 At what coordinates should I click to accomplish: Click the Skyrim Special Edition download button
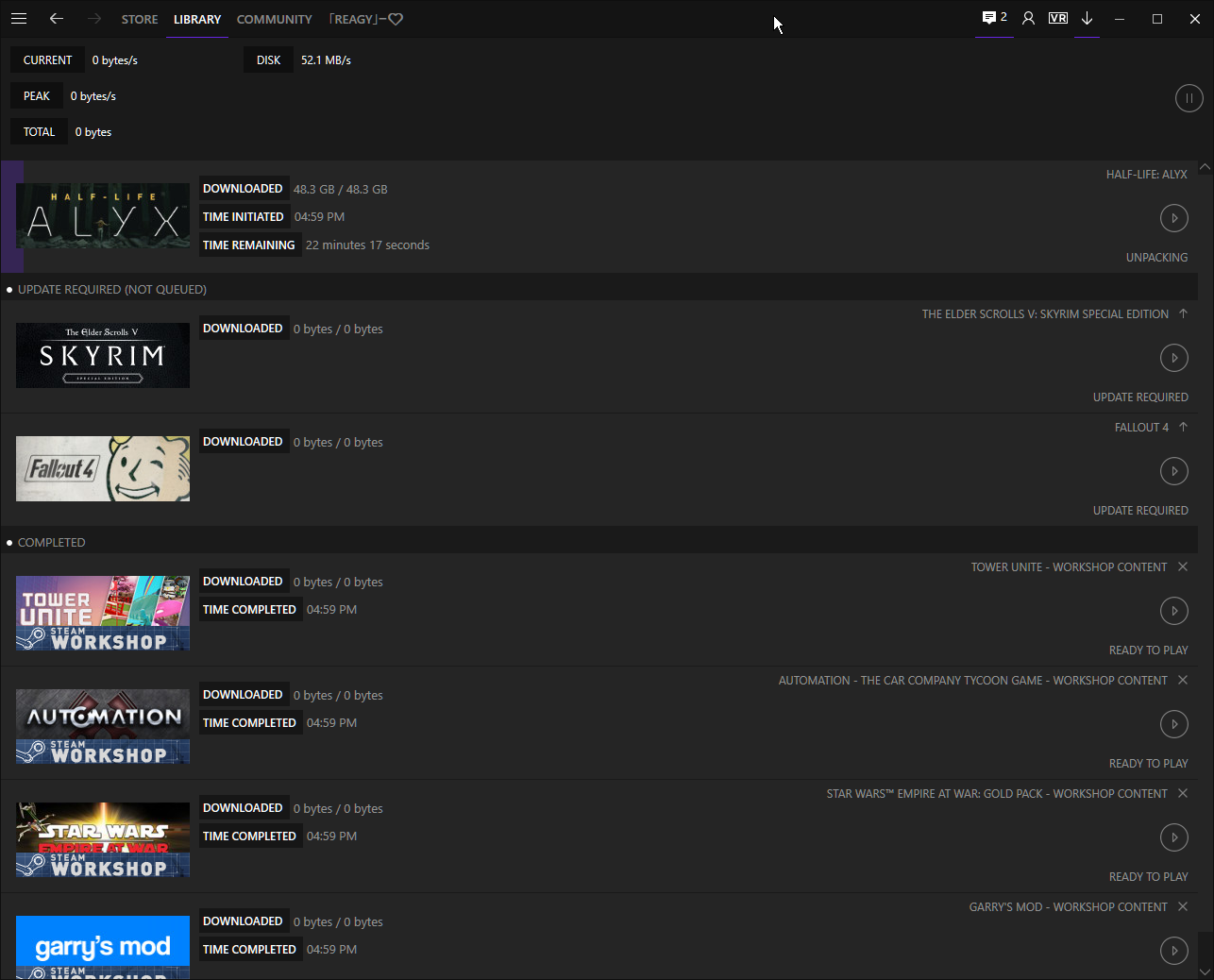[x=1174, y=358]
